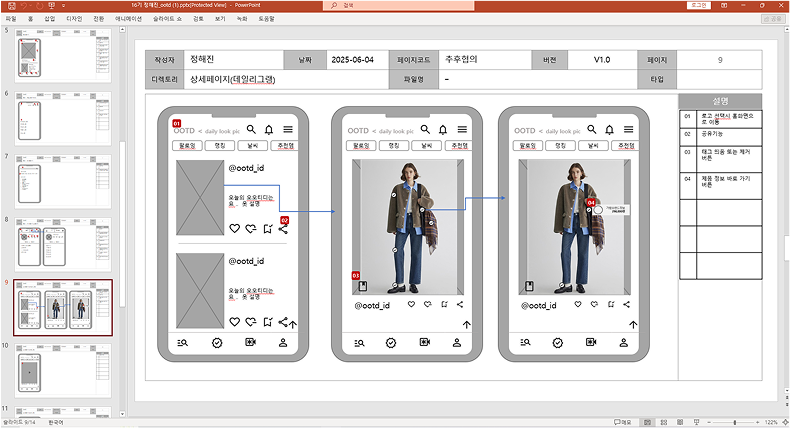Click the 122% zoom level text
Image resolution: width=790 pixels, height=428 pixels.
coord(770,423)
